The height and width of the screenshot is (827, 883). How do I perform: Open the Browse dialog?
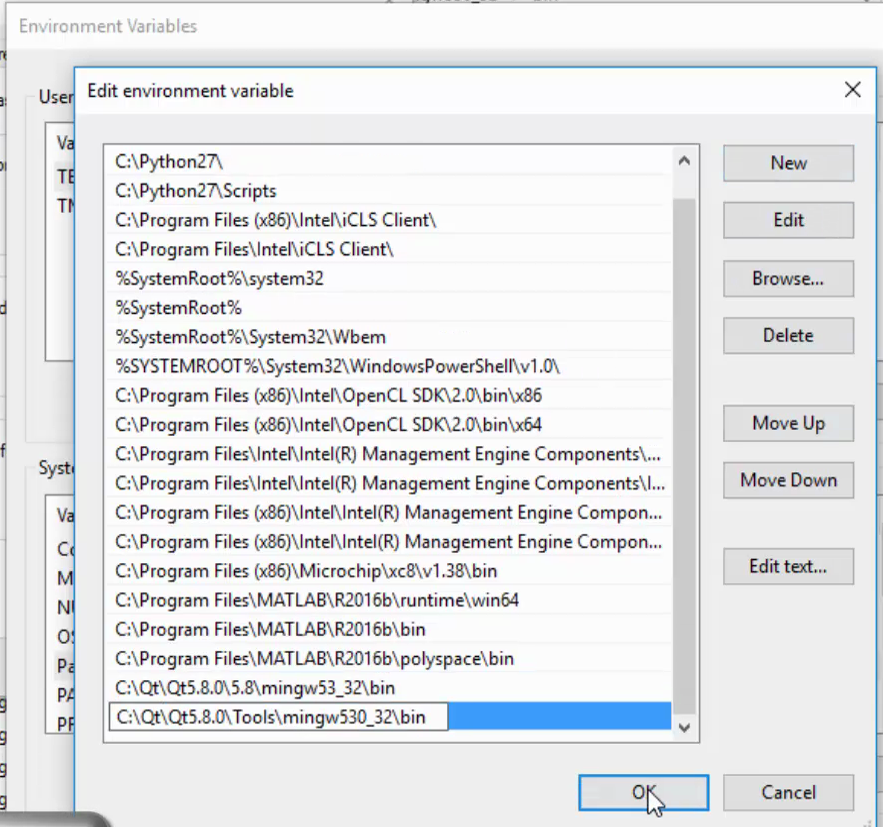coord(788,278)
